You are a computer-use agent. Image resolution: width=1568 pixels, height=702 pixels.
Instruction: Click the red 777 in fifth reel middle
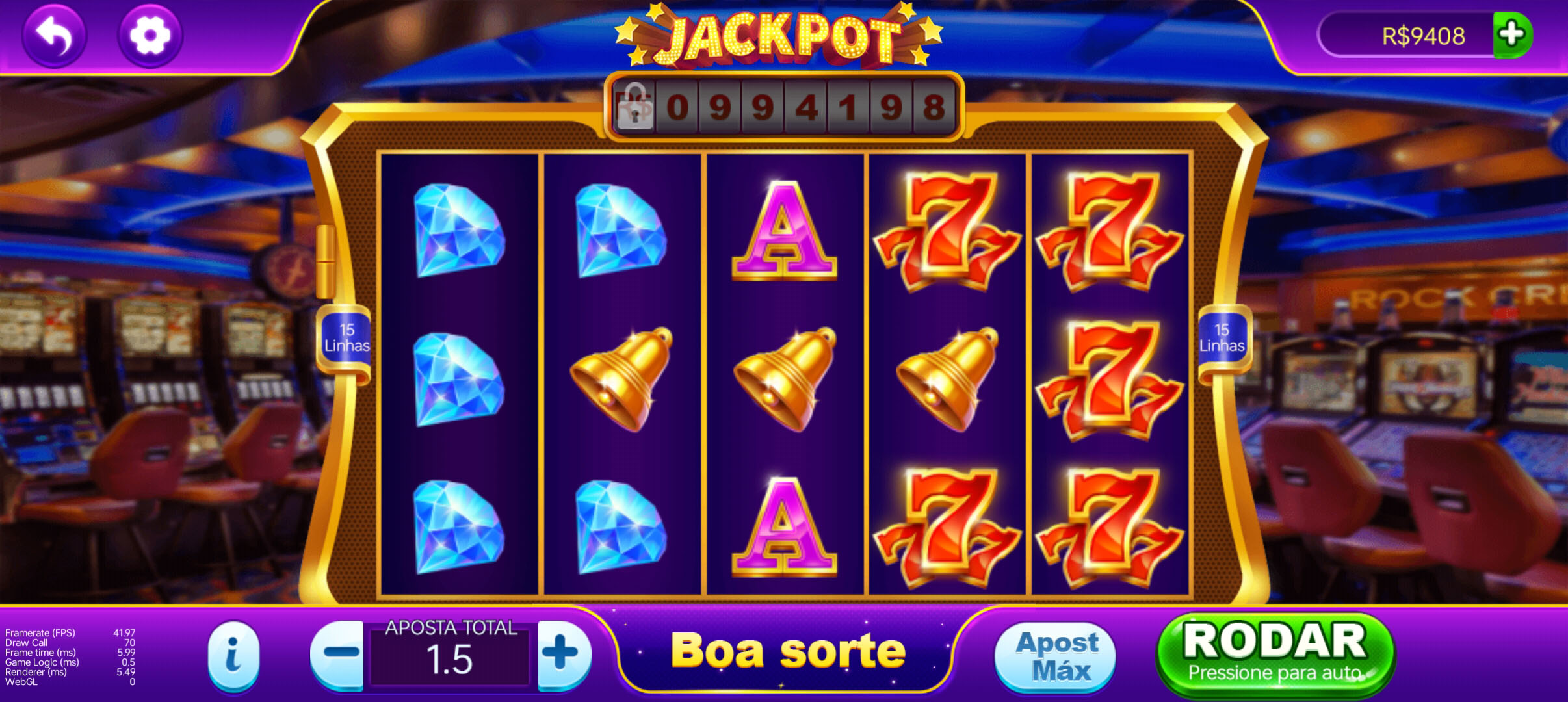point(1110,380)
